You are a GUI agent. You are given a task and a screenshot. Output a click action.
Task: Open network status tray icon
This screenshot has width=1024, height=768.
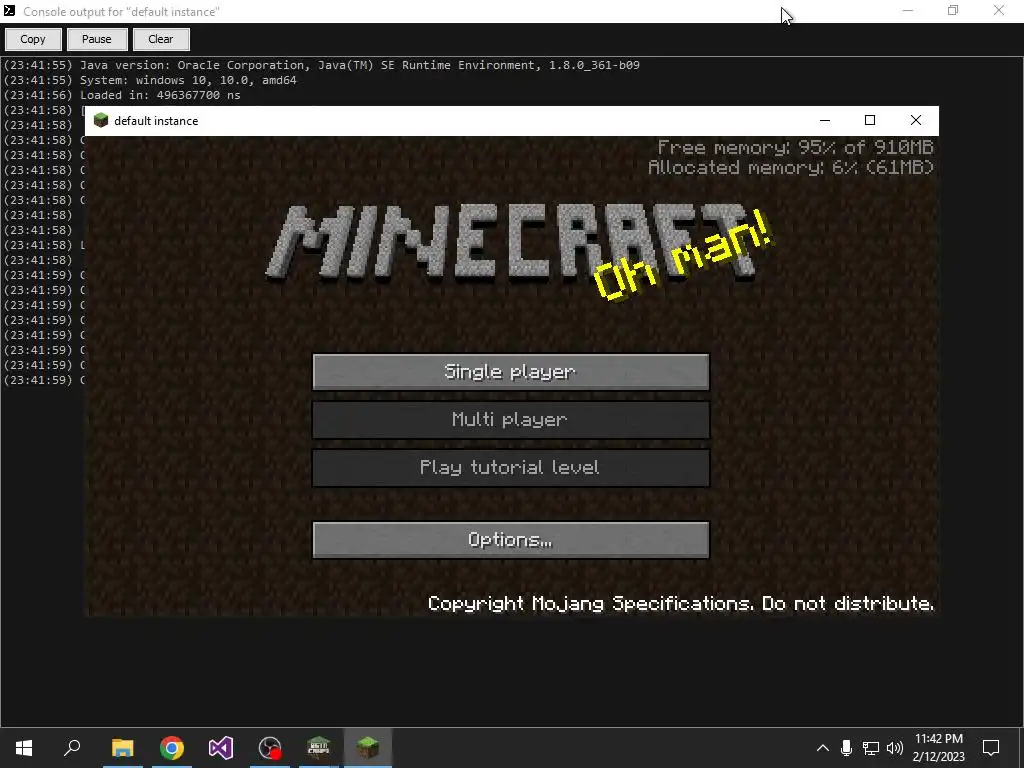(871, 748)
